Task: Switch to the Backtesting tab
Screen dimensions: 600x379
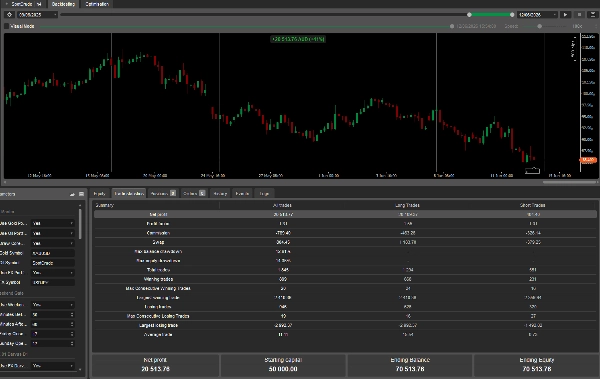Action: (63, 4)
